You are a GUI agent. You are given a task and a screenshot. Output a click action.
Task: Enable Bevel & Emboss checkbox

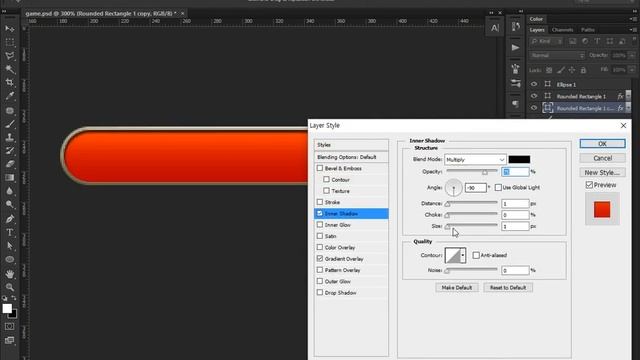coord(320,168)
